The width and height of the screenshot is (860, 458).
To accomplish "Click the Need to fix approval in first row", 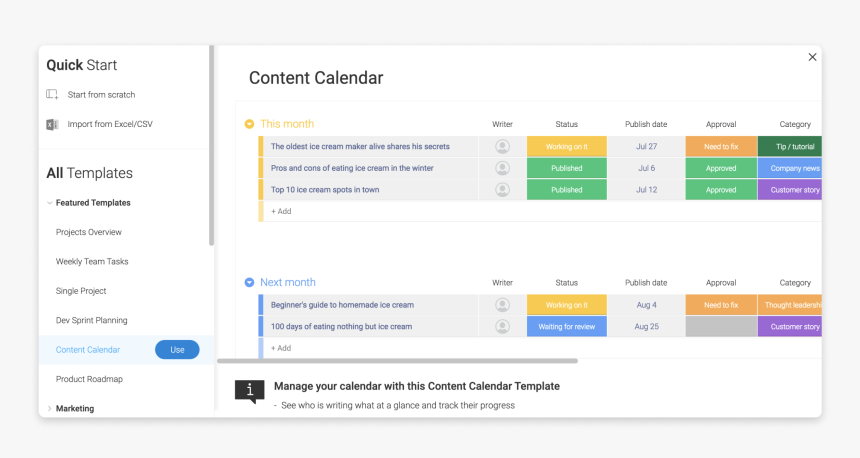I will pos(721,146).
